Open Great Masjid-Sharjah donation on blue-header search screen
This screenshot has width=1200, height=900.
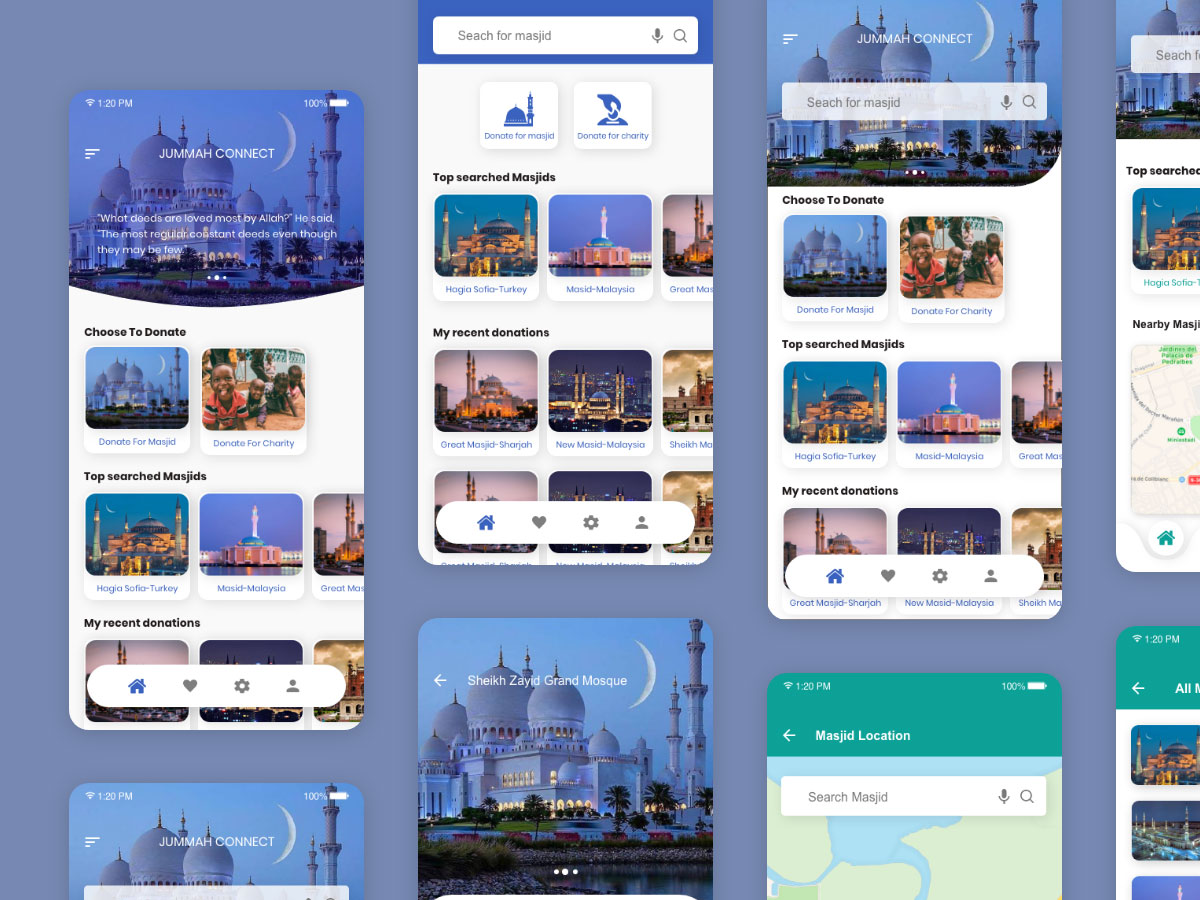tap(486, 402)
